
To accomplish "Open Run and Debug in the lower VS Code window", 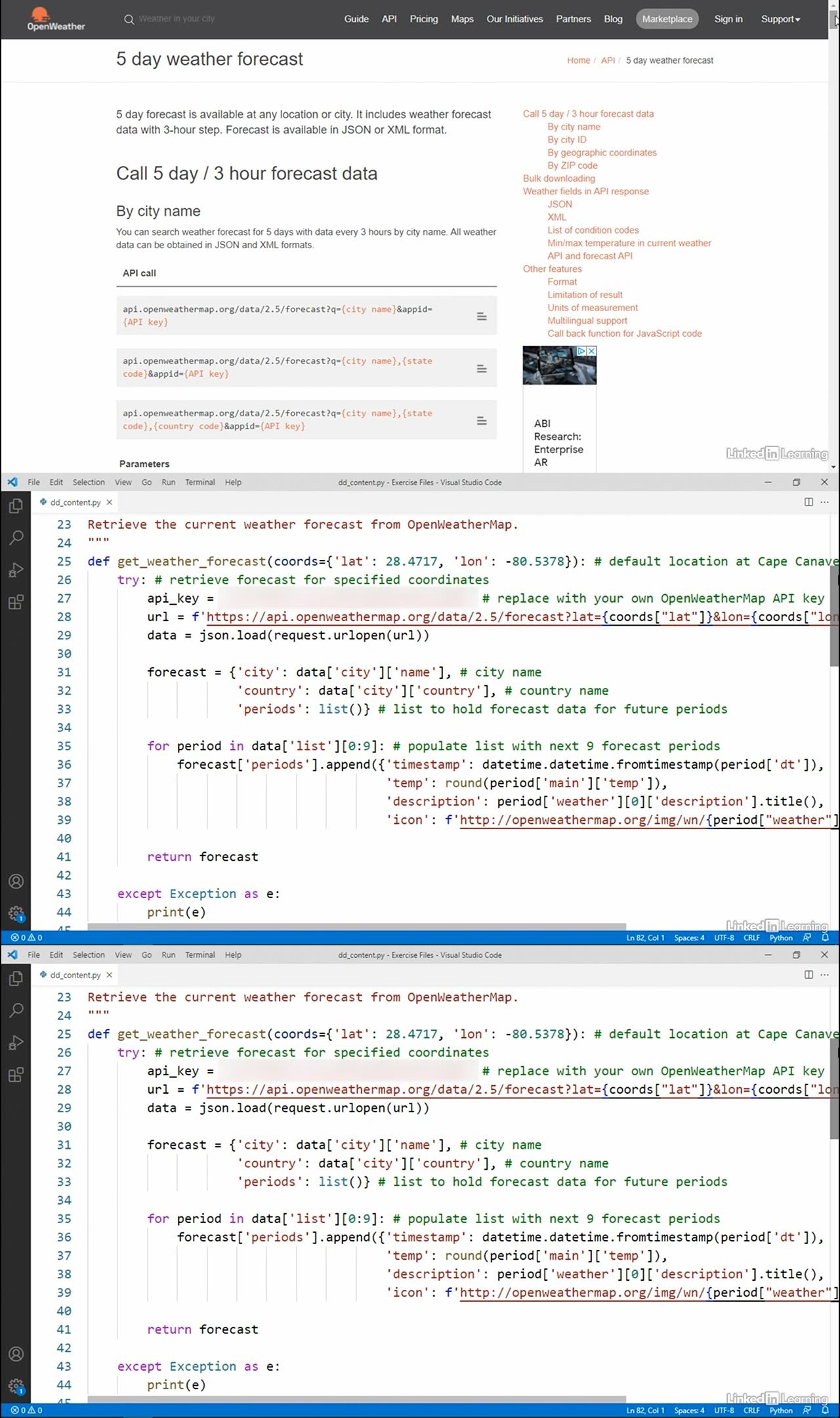I will tap(16, 1042).
